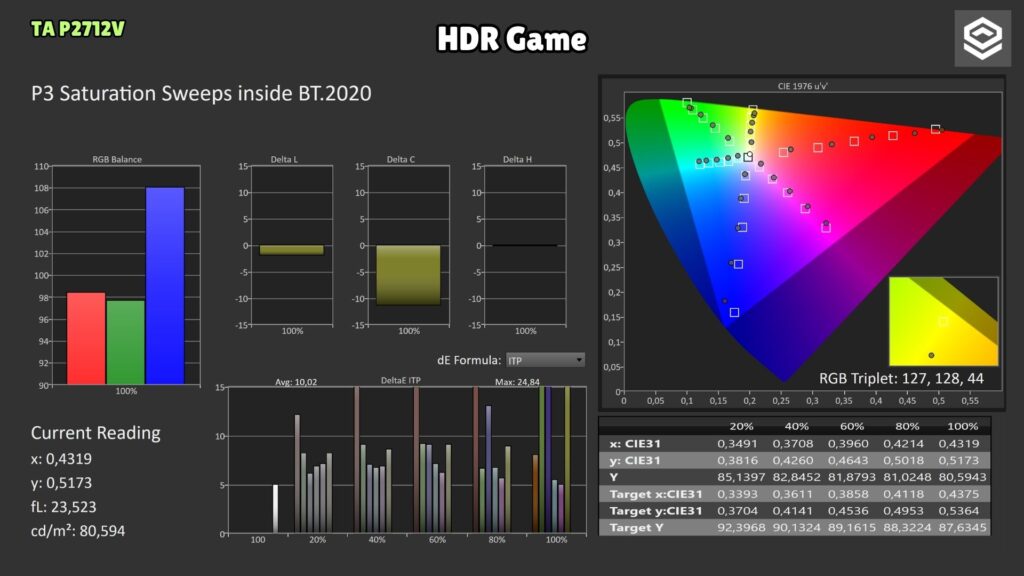This screenshot has height=576, width=1024.
Task: Click the 'Max: 24,84' value
Action: tap(517, 382)
